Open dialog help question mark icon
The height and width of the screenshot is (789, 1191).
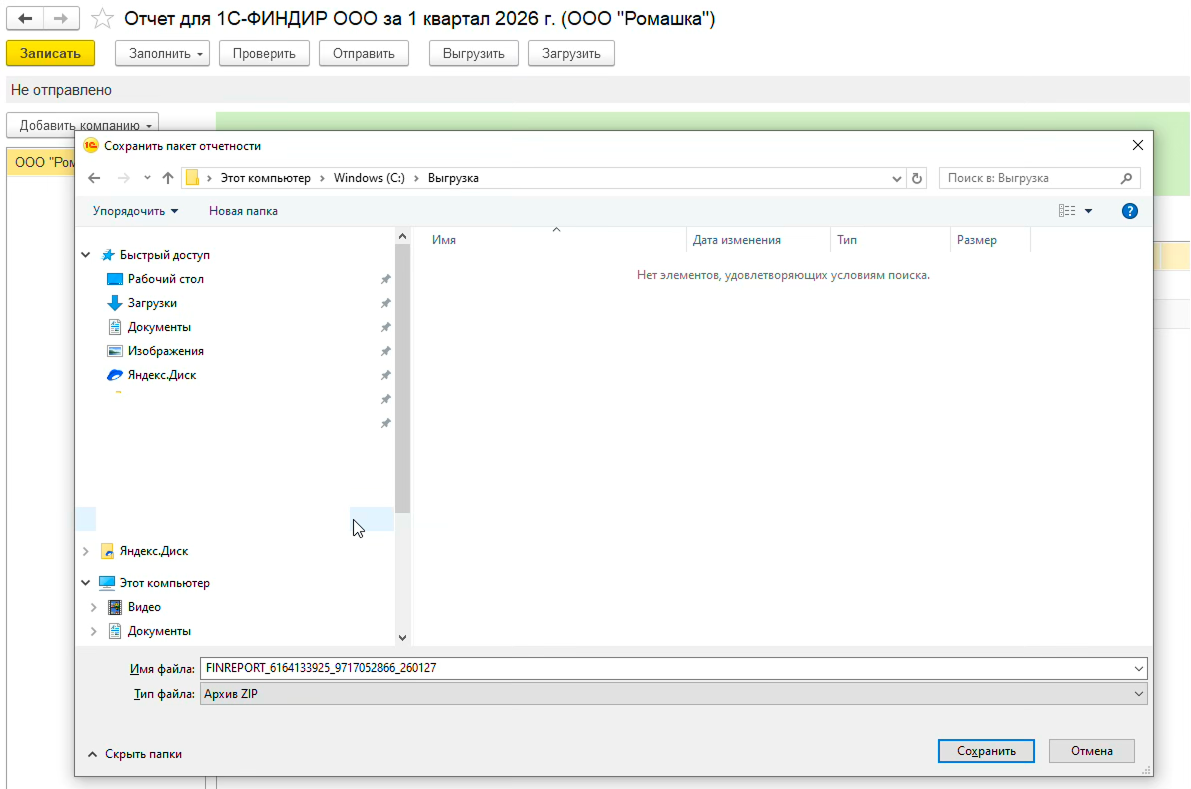tap(1129, 211)
